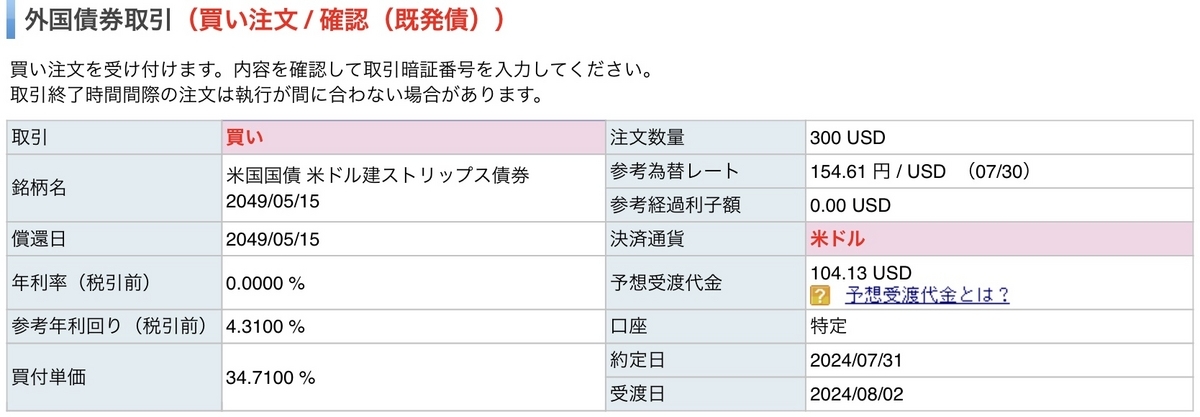Select the redemption date 2049/05/15 value
Screen dimensions: 1200x417
(274, 240)
